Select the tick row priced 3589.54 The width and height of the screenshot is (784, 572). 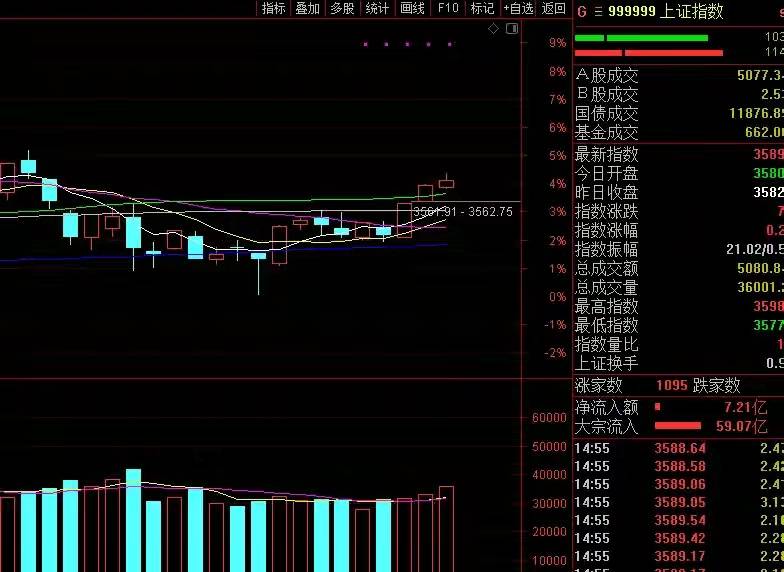pyautogui.click(x=678, y=520)
